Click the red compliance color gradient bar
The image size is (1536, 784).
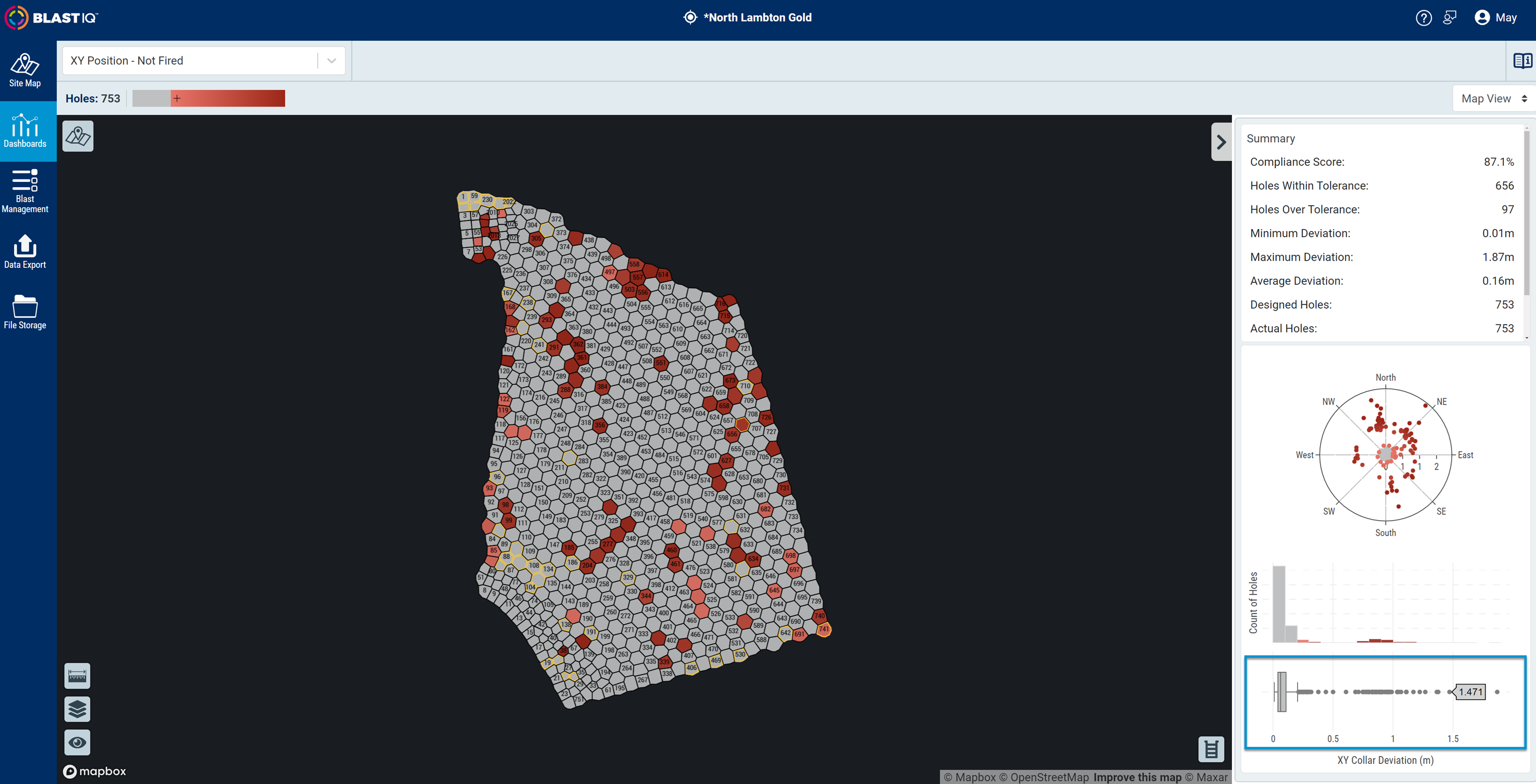coord(230,98)
